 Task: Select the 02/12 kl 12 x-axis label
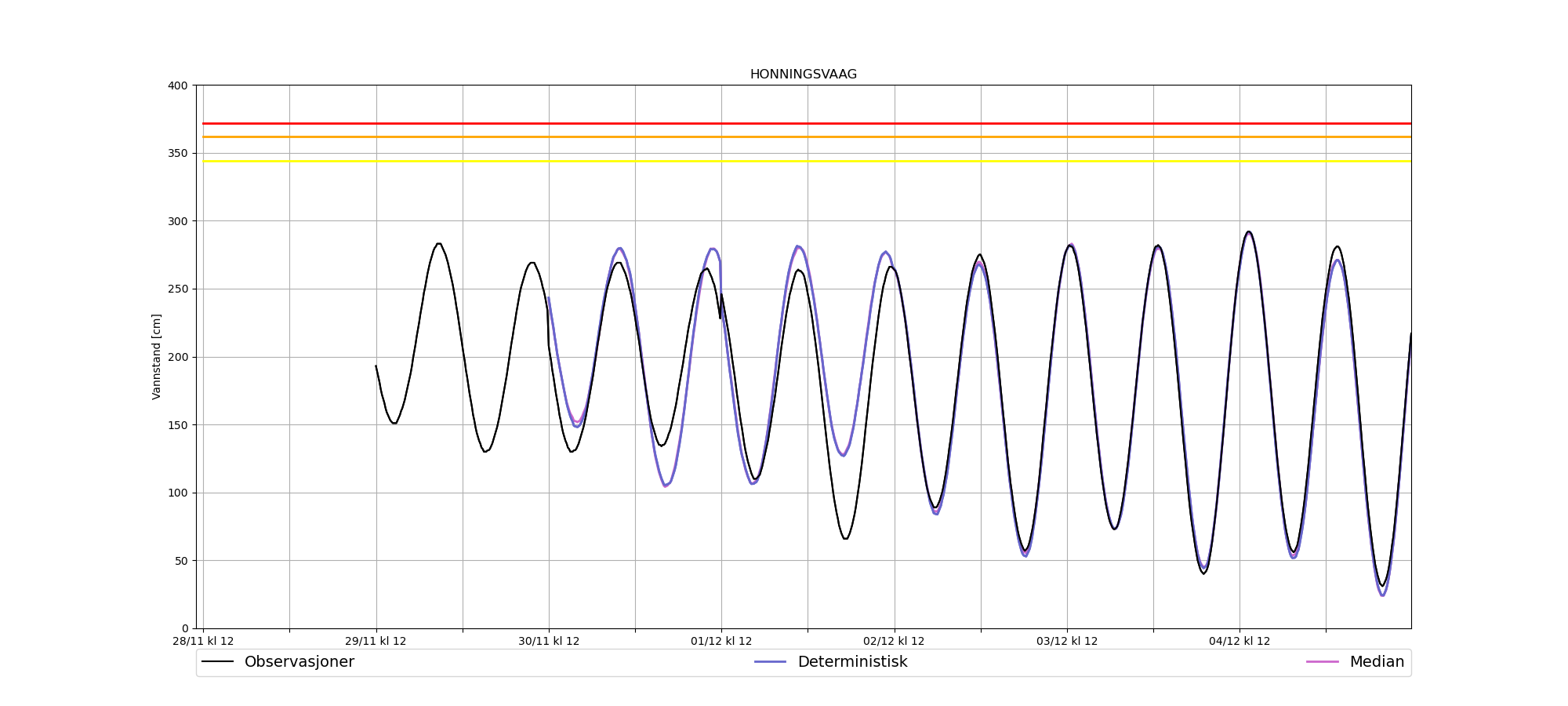click(894, 641)
